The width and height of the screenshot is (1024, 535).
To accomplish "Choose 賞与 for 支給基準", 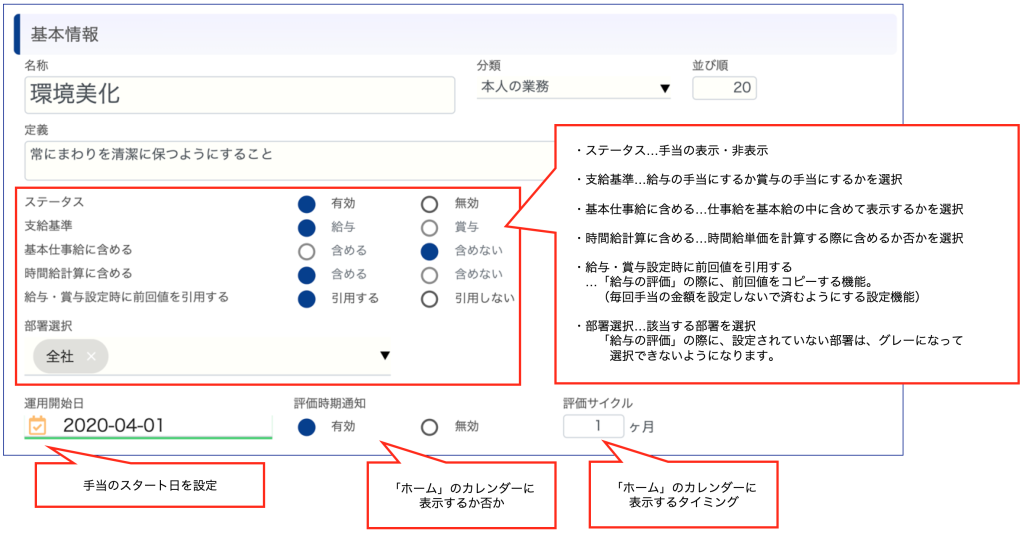I will point(430,227).
